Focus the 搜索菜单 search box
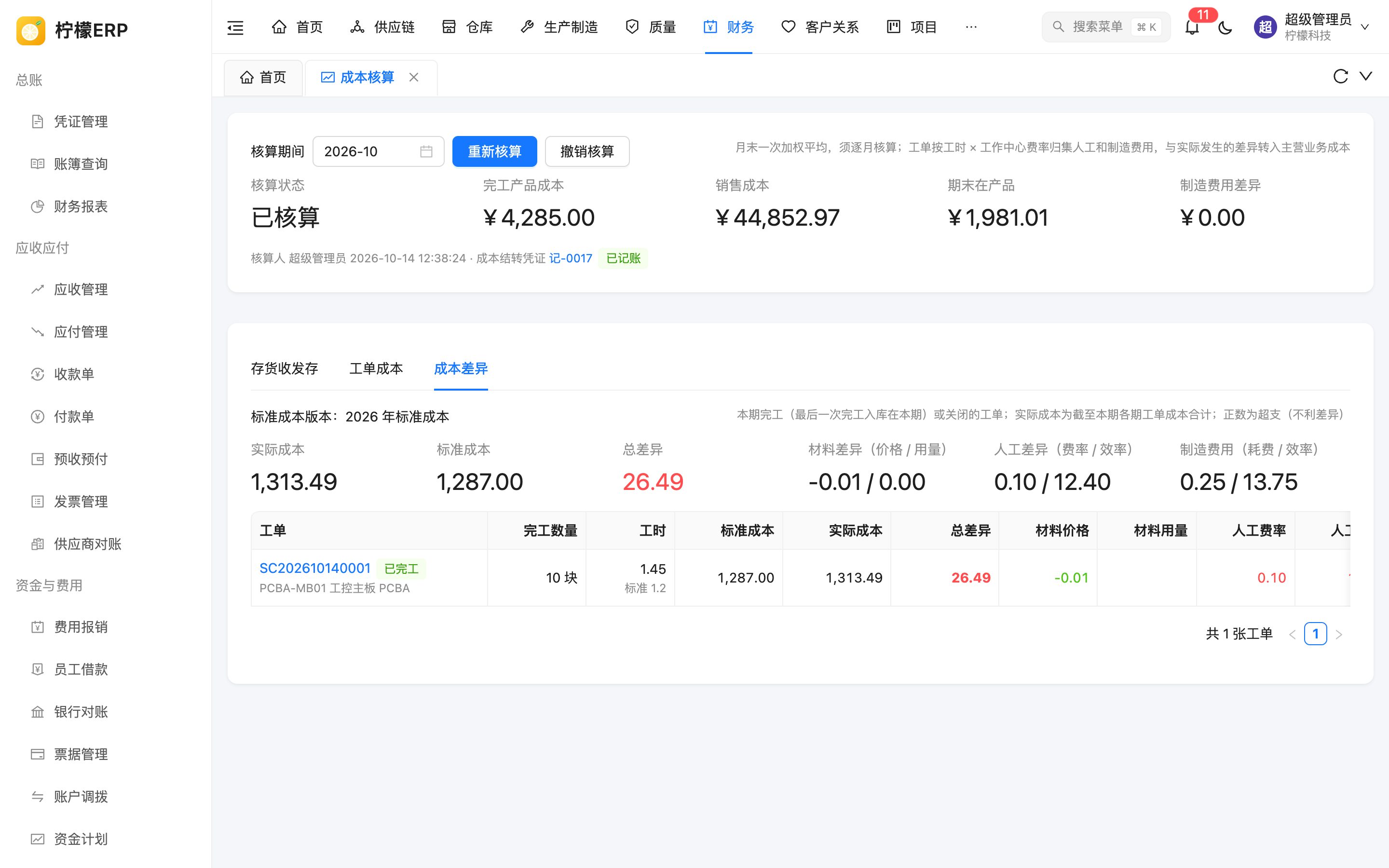The height and width of the screenshot is (868, 1389). [1105, 27]
